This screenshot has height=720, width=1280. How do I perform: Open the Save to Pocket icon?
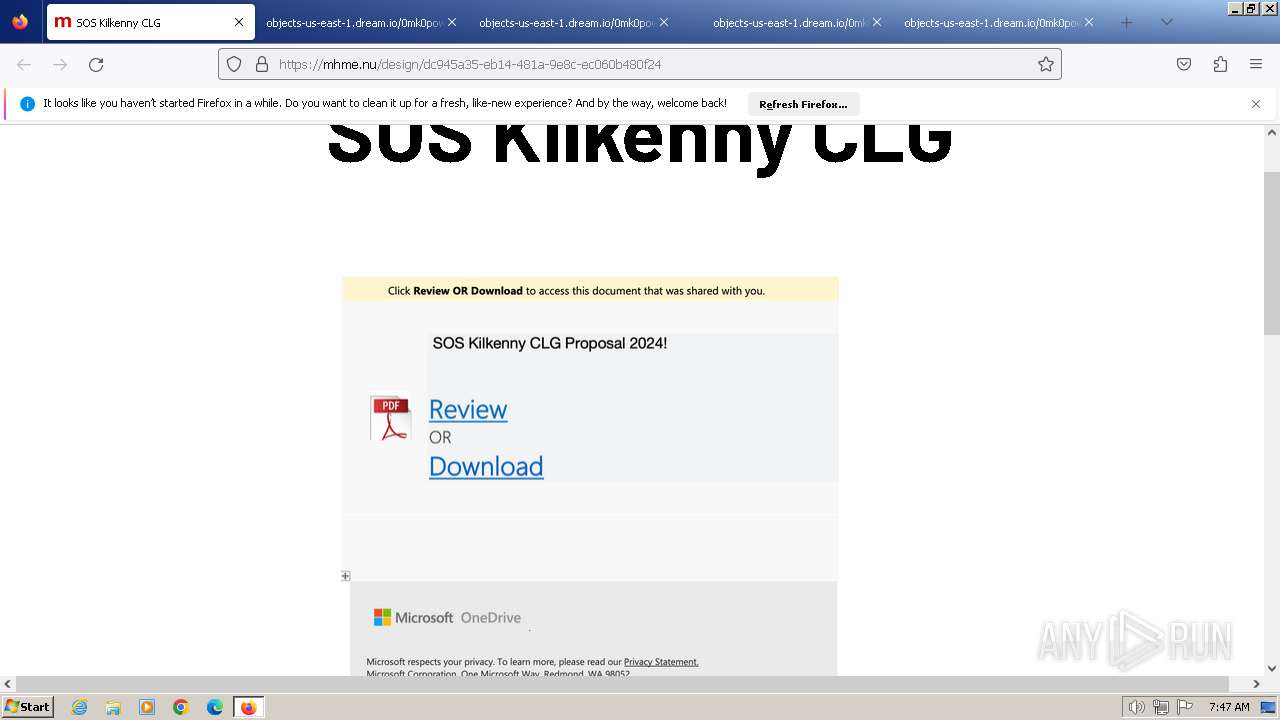tap(1184, 64)
